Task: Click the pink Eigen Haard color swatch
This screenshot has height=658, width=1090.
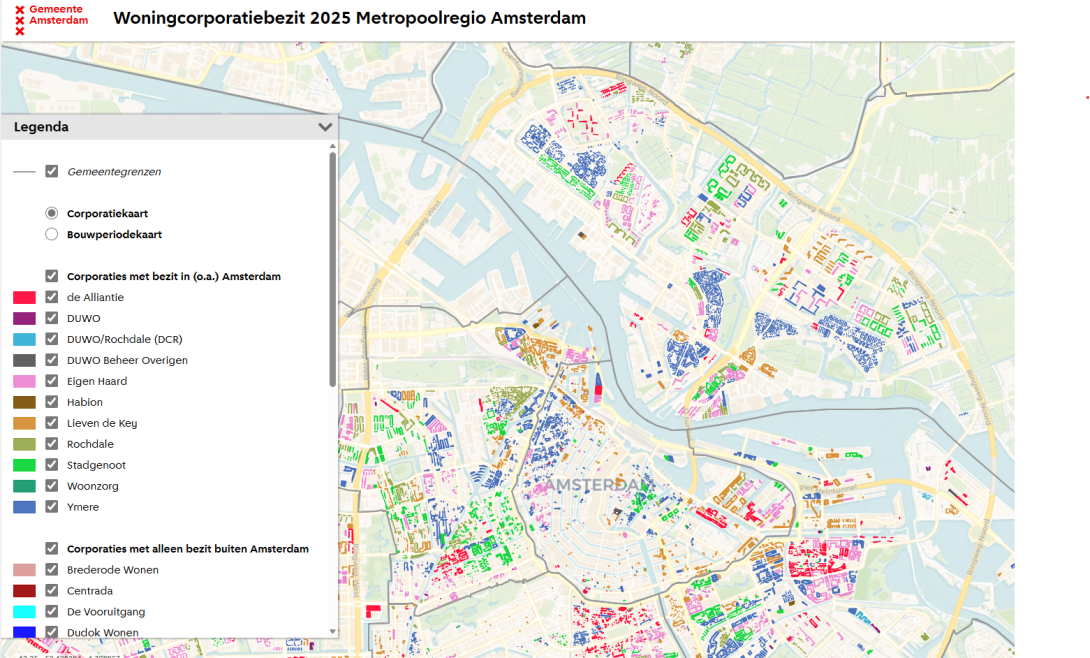Action: pos(22,381)
